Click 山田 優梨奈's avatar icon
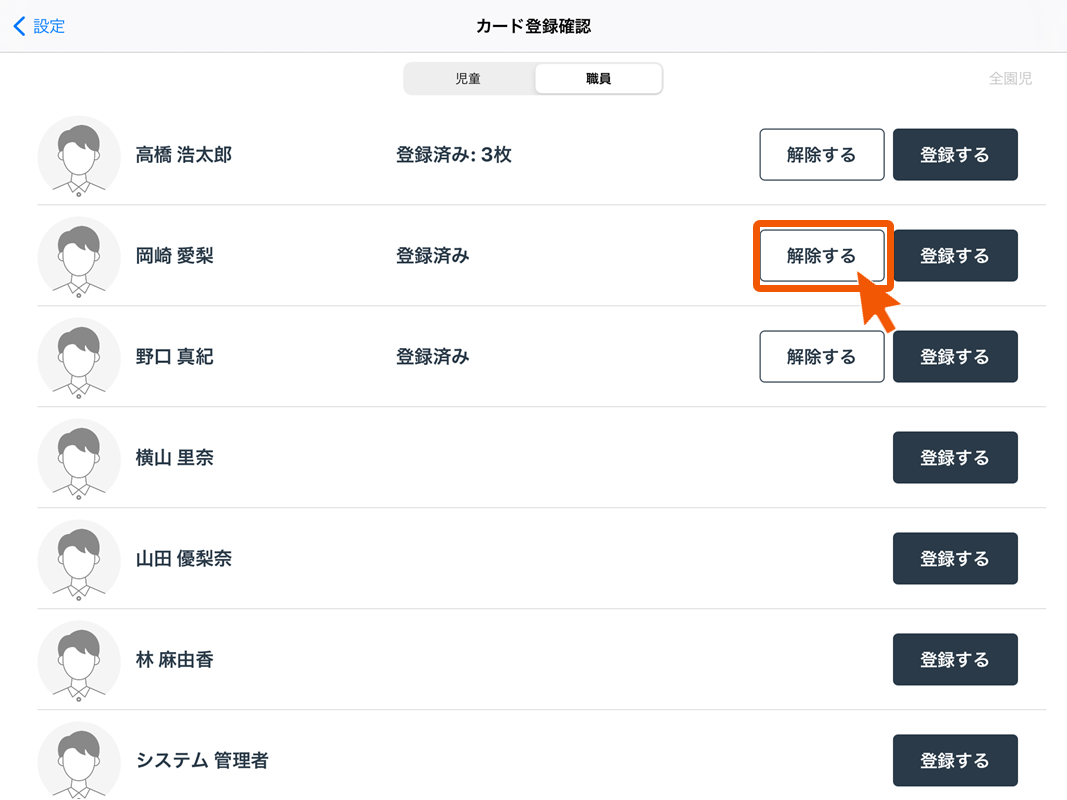1067x800 pixels. pos(79,560)
